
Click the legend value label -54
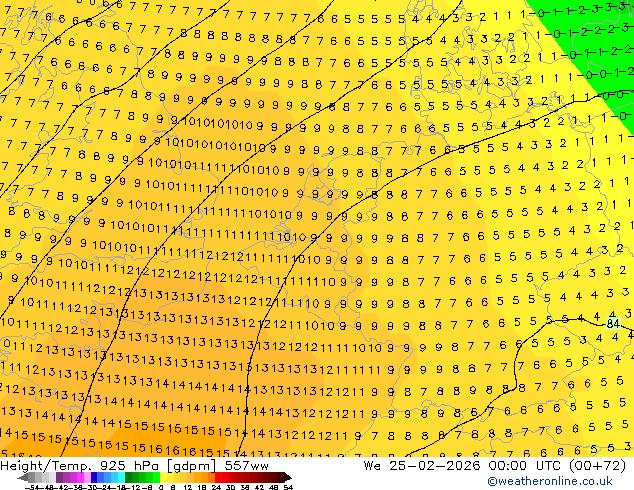coord(32,487)
